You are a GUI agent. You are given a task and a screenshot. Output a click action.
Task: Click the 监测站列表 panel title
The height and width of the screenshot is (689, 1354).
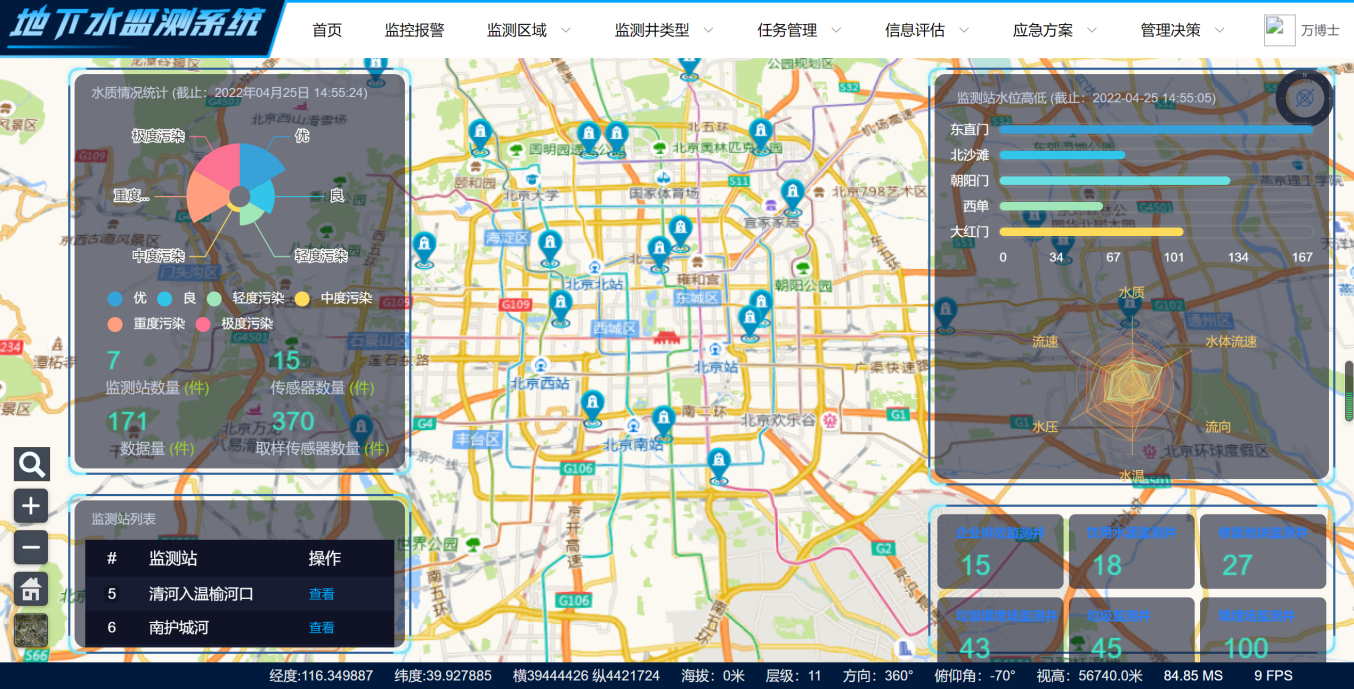(124, 519)
